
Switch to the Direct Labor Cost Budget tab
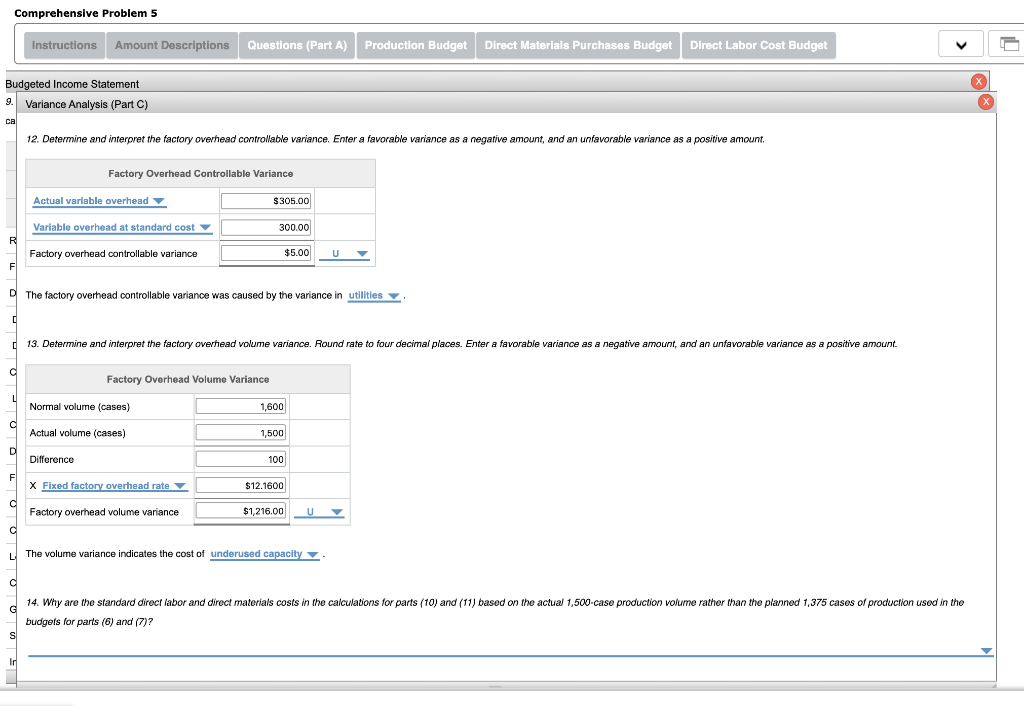pyautogui.click(x=757, y=44)
